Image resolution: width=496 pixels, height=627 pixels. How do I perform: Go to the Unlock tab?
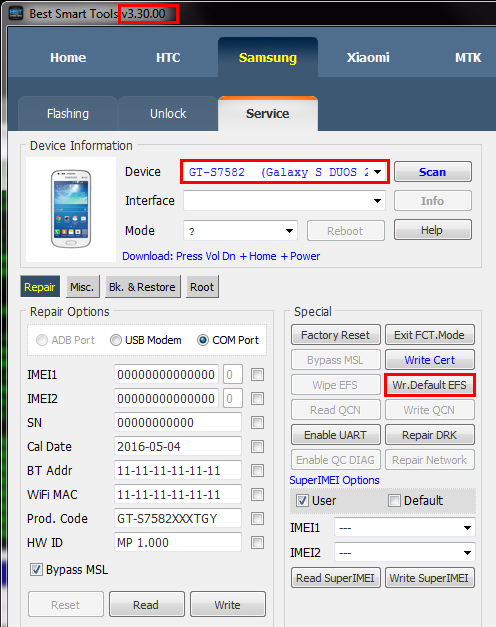pos(168,114)
